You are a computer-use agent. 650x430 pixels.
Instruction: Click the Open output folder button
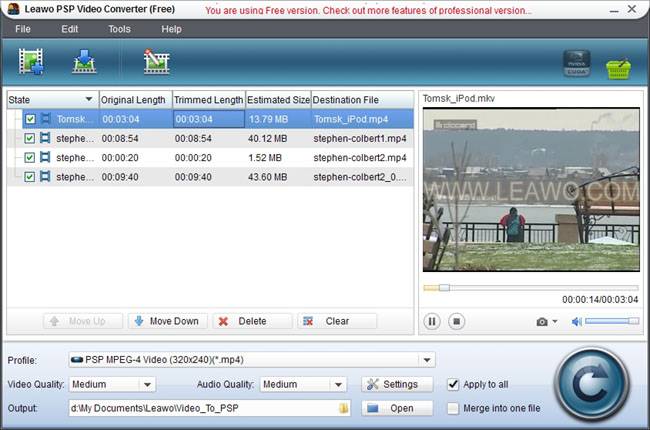(397, 408)
